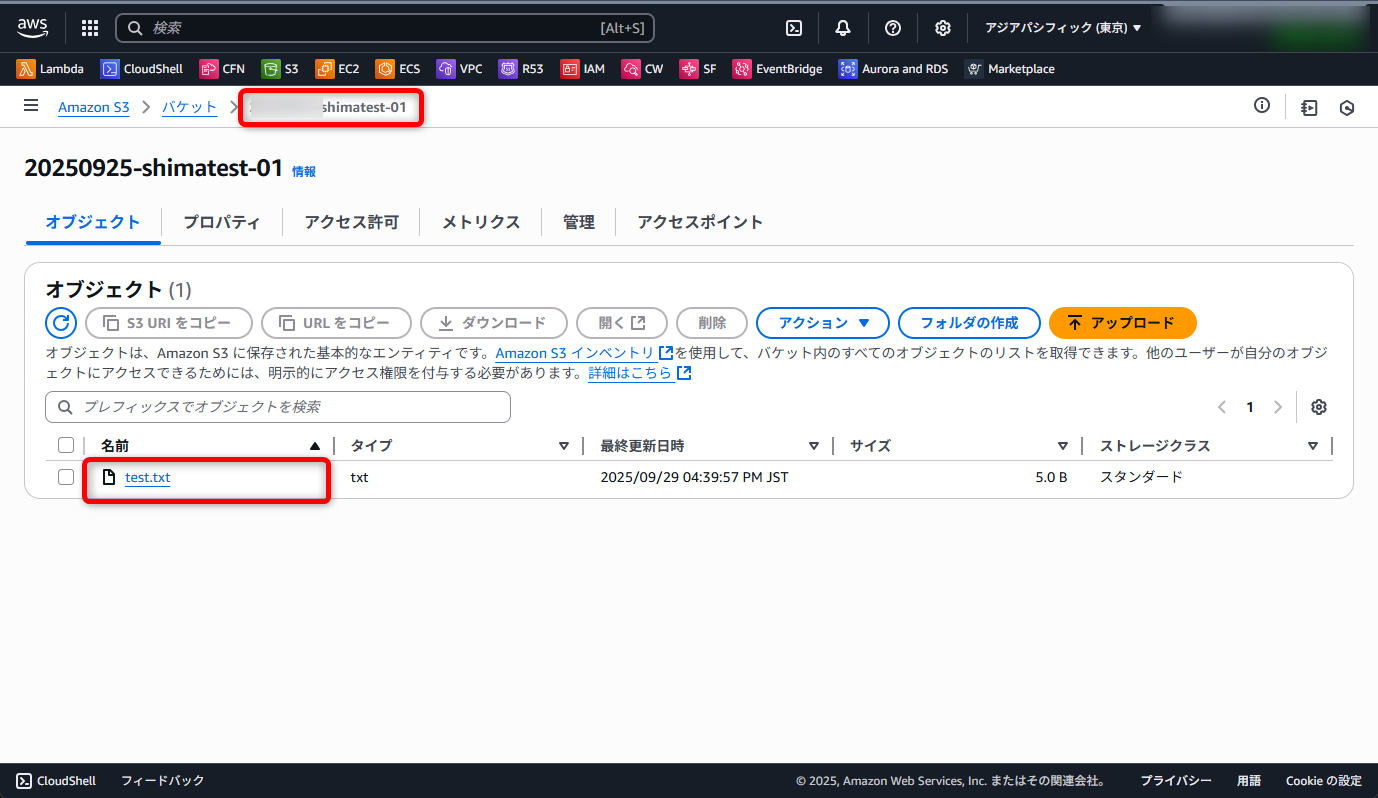Open the アクション dropdown menu

click(822, 323)
